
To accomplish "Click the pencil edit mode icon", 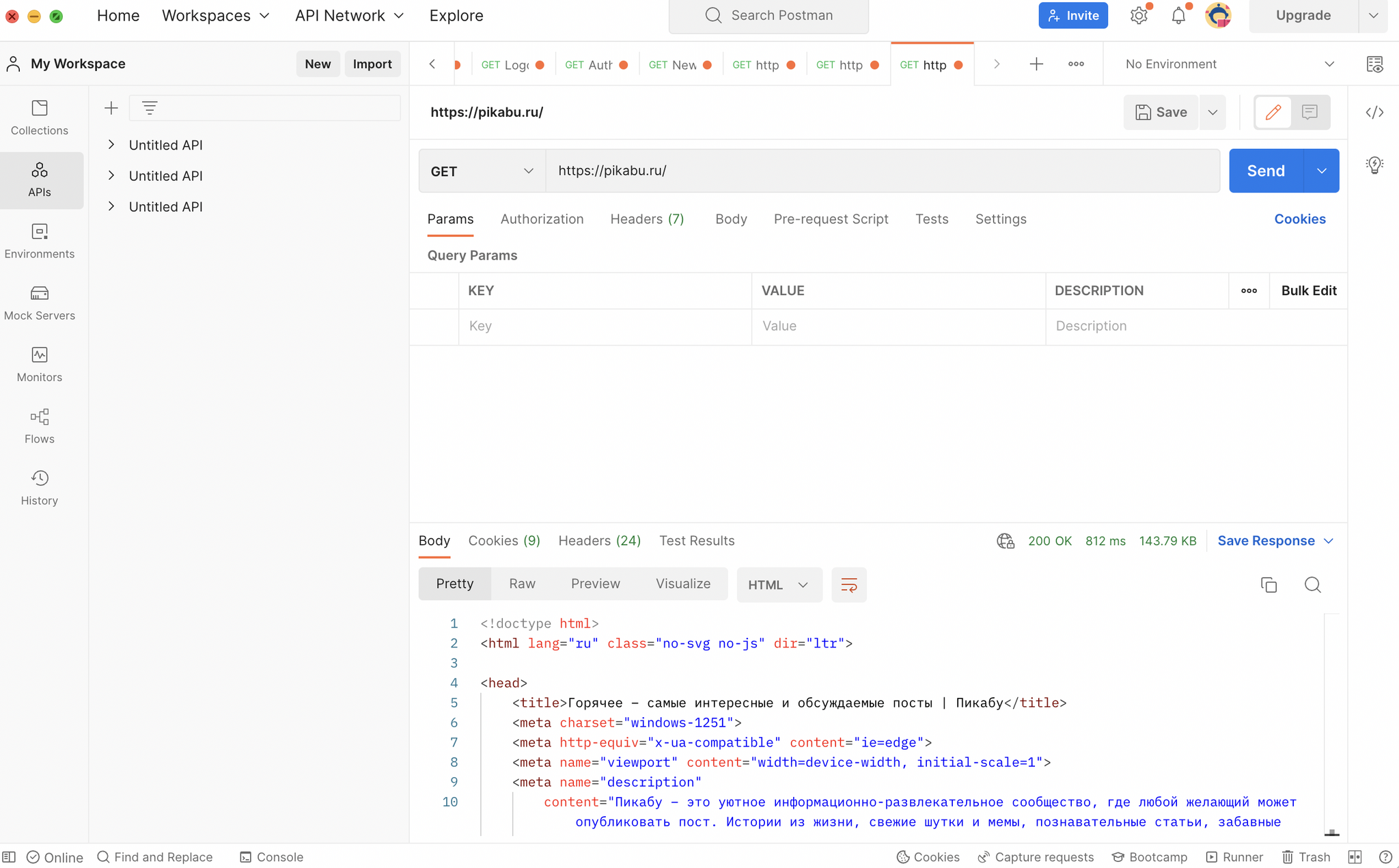I will [1273, 112].
